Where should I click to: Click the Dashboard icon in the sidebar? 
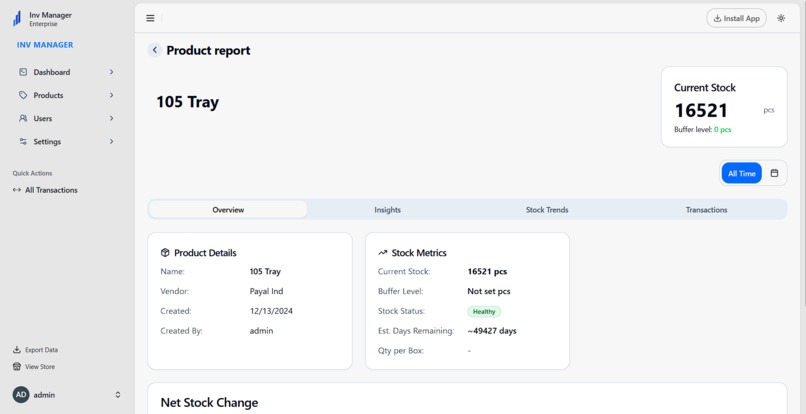pyautogui.click(x=23, y=72)
